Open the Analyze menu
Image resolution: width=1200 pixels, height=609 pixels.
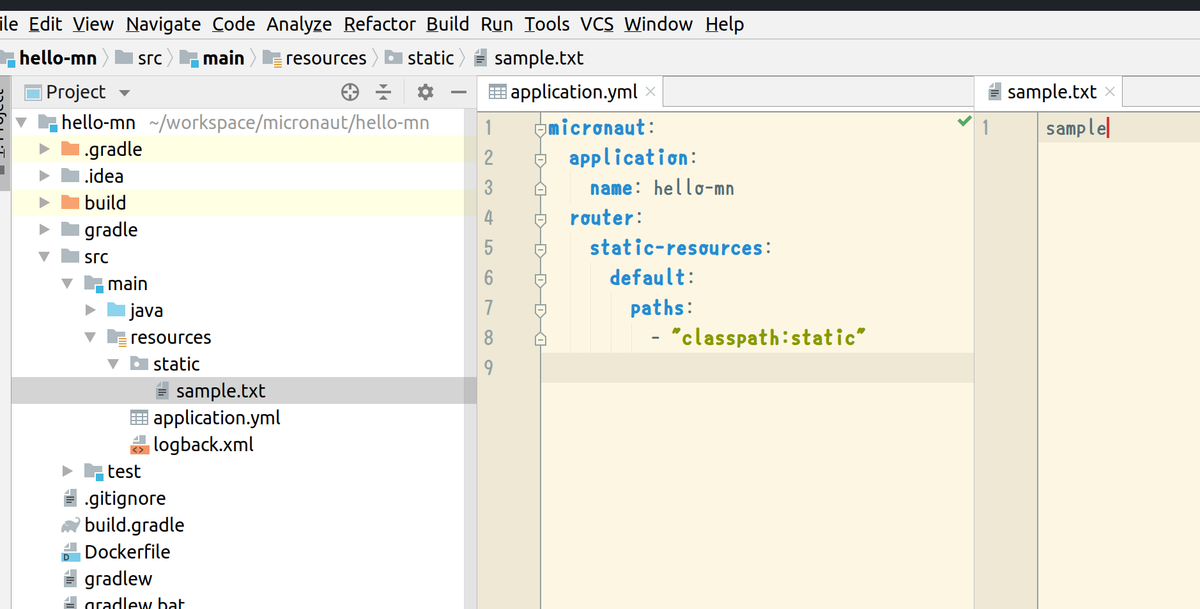[x=299, y=24]
